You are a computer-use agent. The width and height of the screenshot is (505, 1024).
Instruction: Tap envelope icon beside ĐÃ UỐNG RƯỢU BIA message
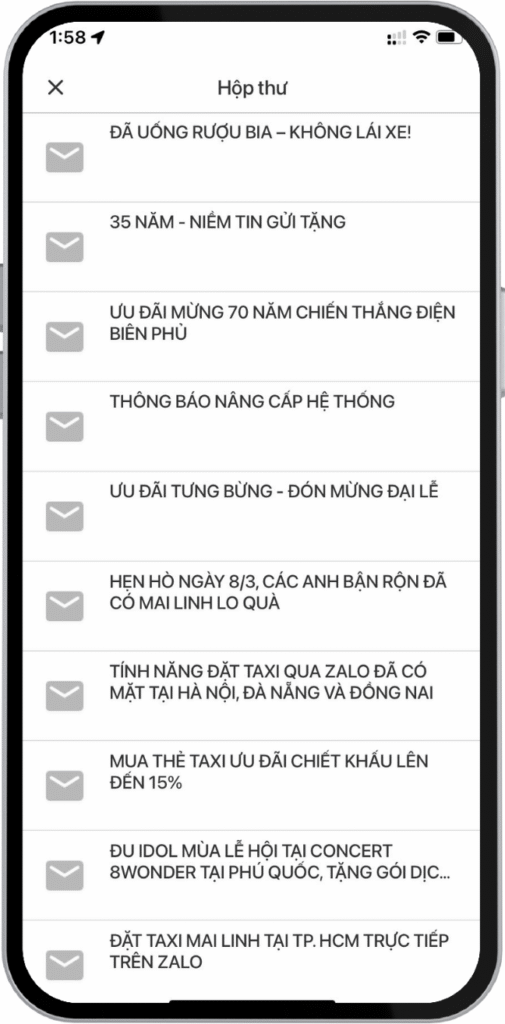click(65, 157)
